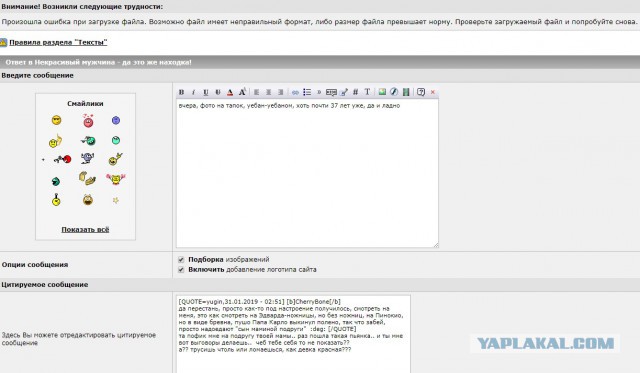Click the 'Цитируемое сообщение' section heading
The image size is (640, 373).
[x=45, y=284]
